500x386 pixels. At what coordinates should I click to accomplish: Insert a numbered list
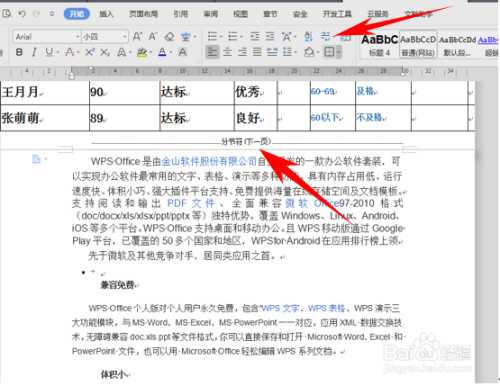click(x=233, y=36)
